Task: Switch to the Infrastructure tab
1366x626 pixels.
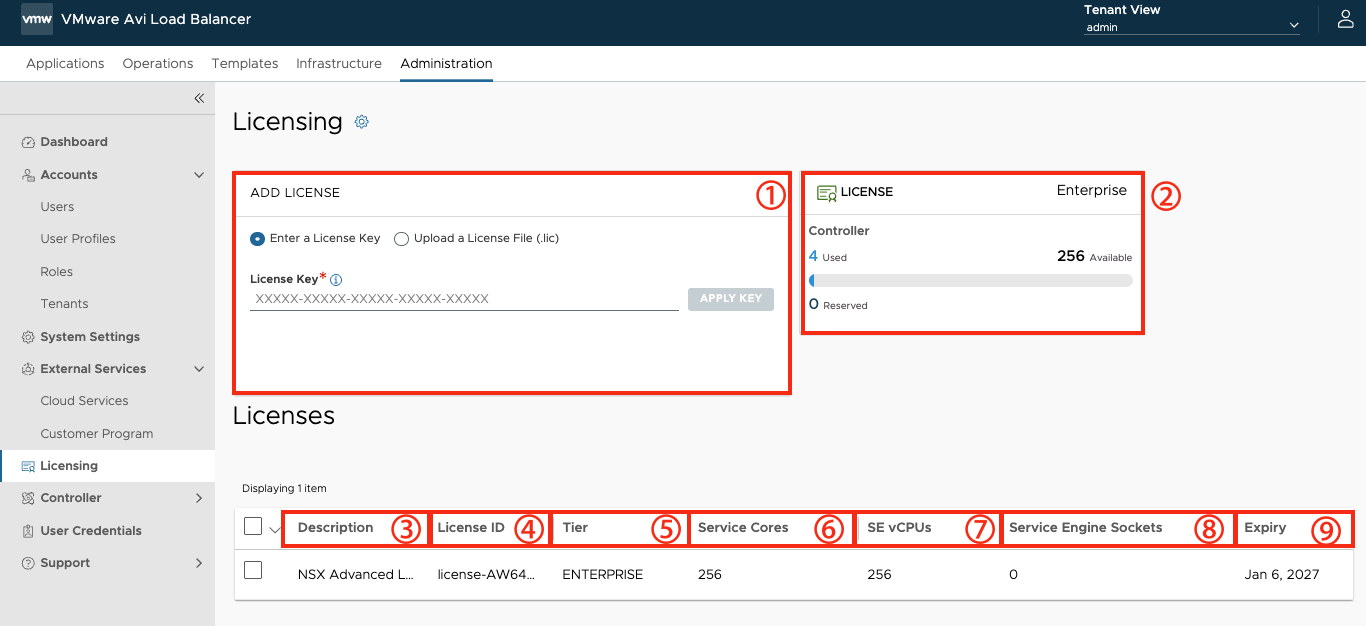Action: [339, 63]
